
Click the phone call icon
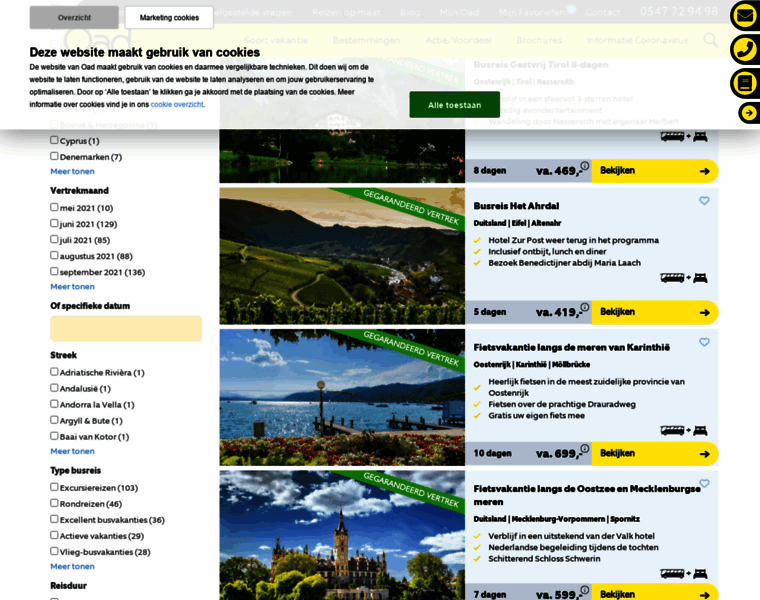click(745, 49)
